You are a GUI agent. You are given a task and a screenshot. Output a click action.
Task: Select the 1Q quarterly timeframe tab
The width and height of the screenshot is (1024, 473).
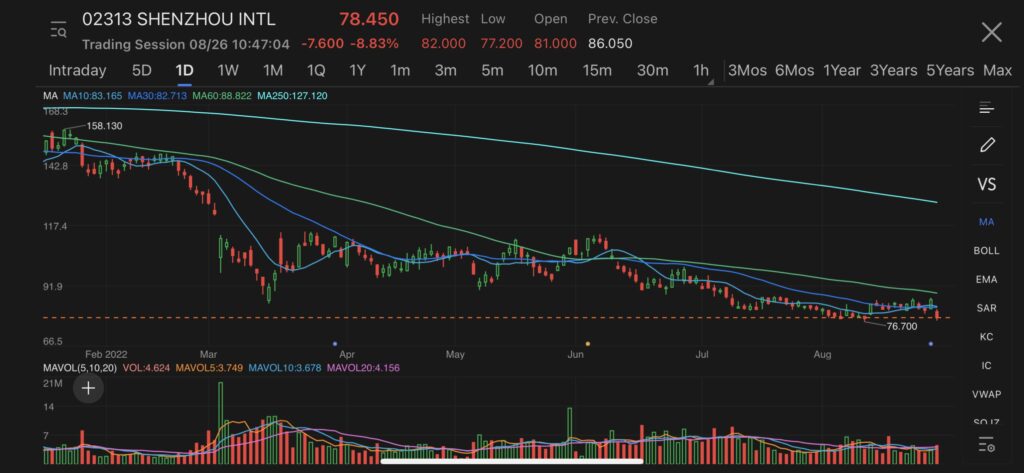point(315,71)
